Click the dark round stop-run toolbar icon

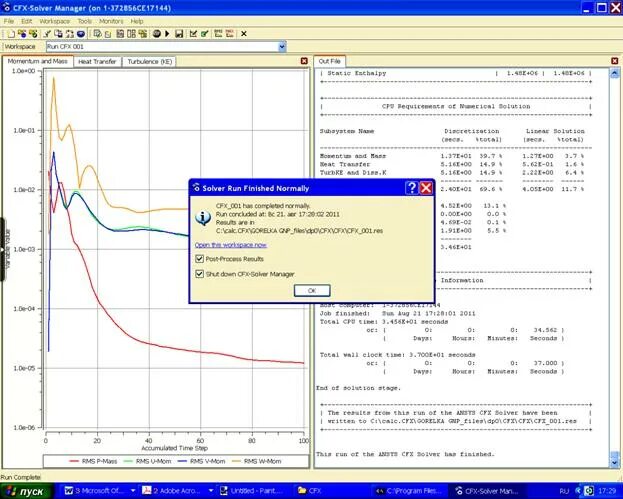pos(157,34)
